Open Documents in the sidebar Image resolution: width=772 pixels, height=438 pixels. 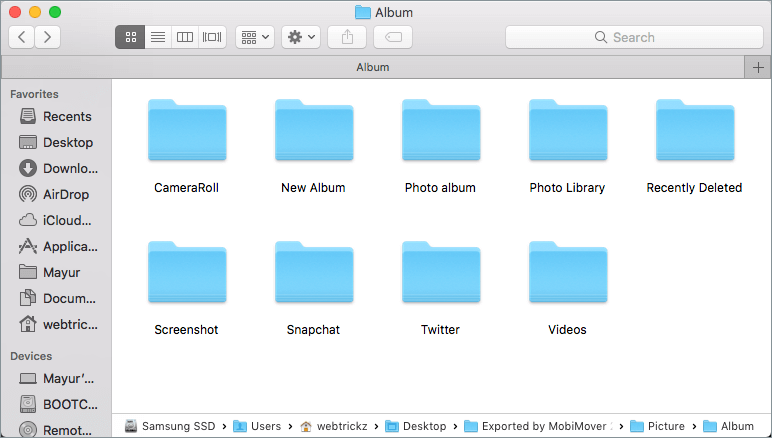58,298
